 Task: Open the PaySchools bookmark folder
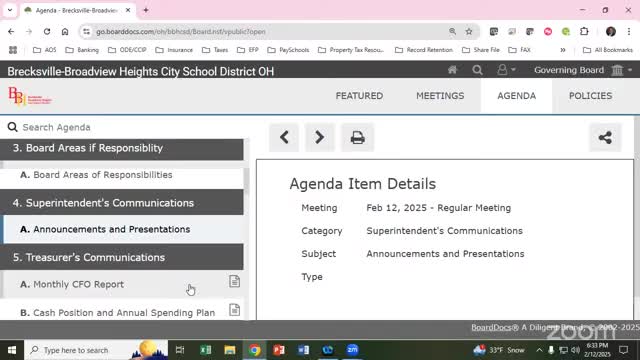click(288, 50)
